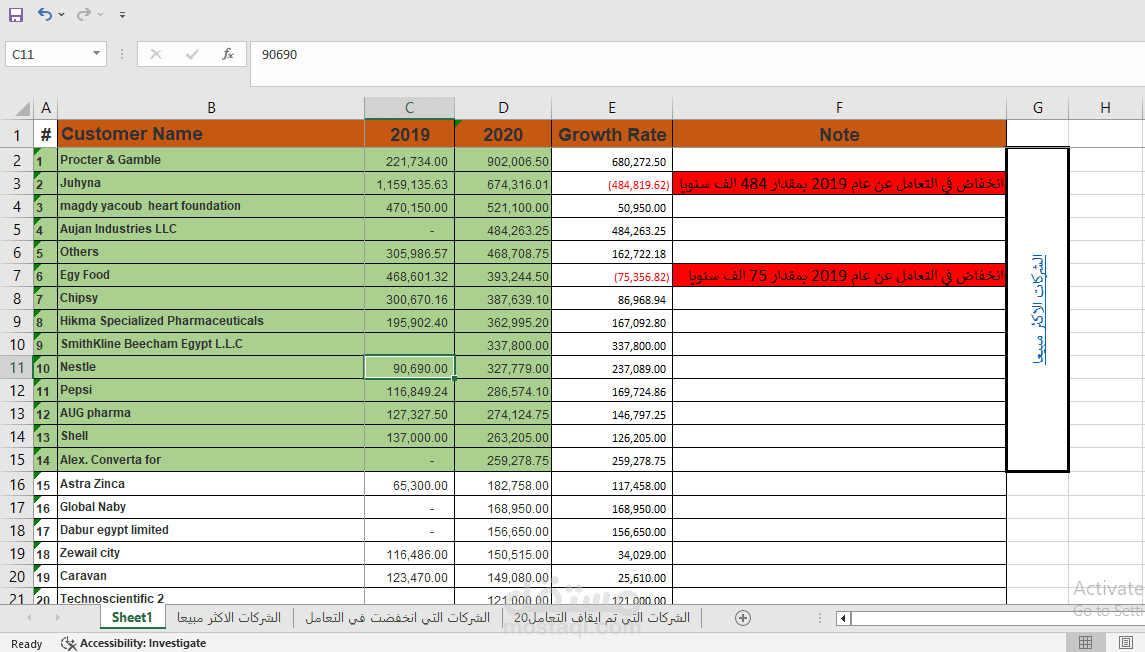
Task: Click the Cancel (X) formula bar icon
Action: (x=156, y=54)
